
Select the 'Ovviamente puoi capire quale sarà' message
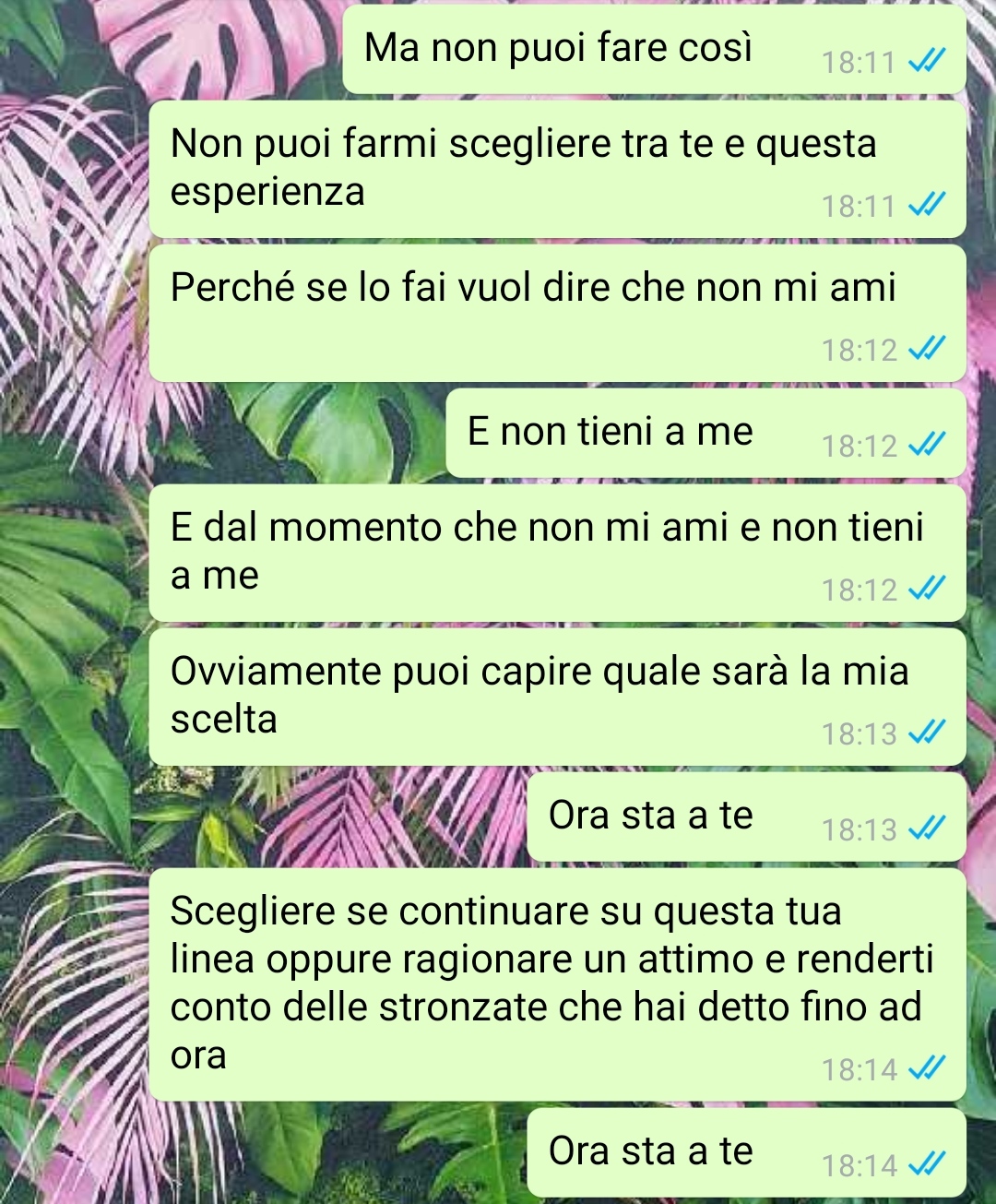pos(557,697)
